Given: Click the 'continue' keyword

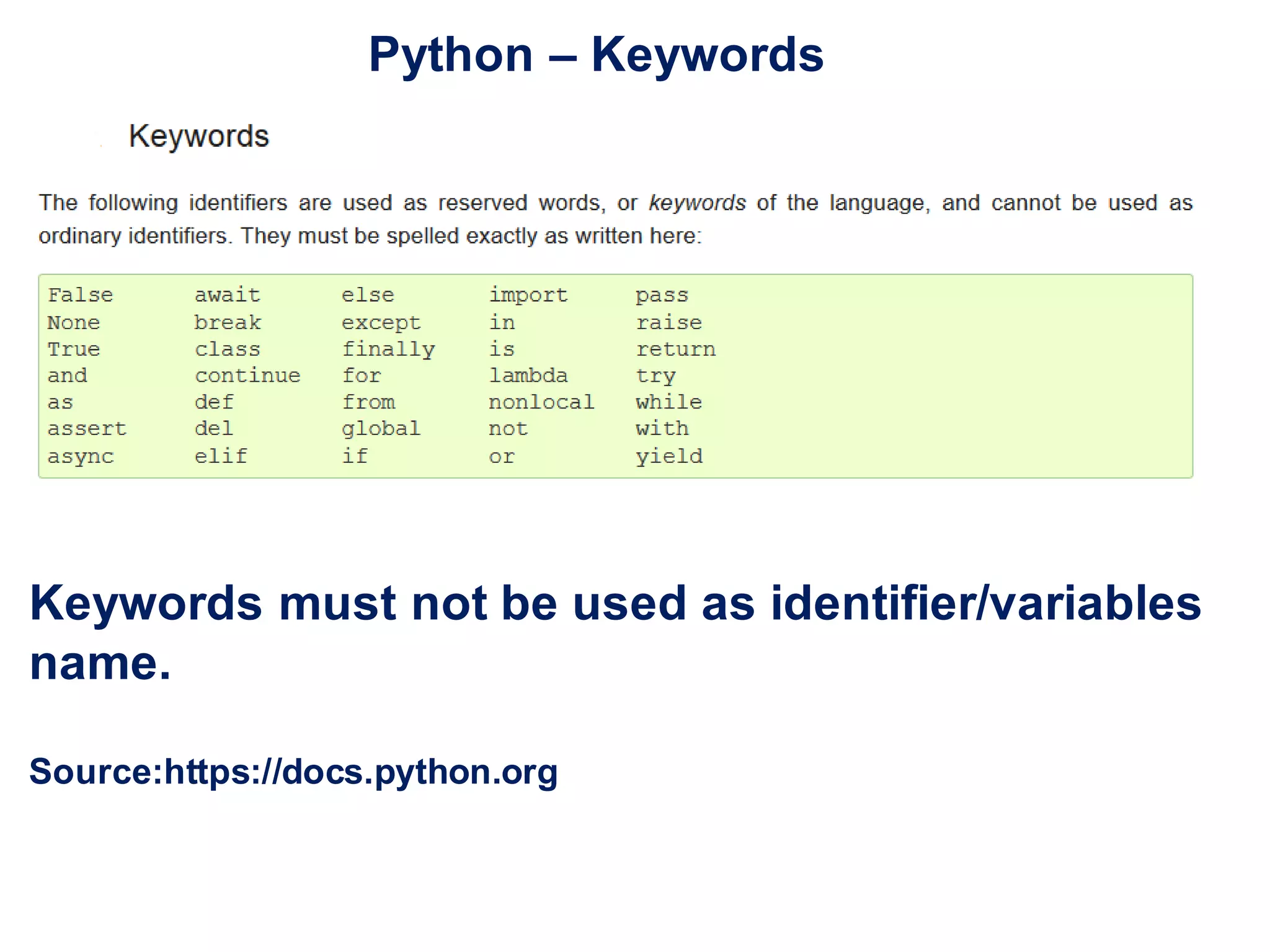Looking at the screenshot, I should tap(247, 376).
